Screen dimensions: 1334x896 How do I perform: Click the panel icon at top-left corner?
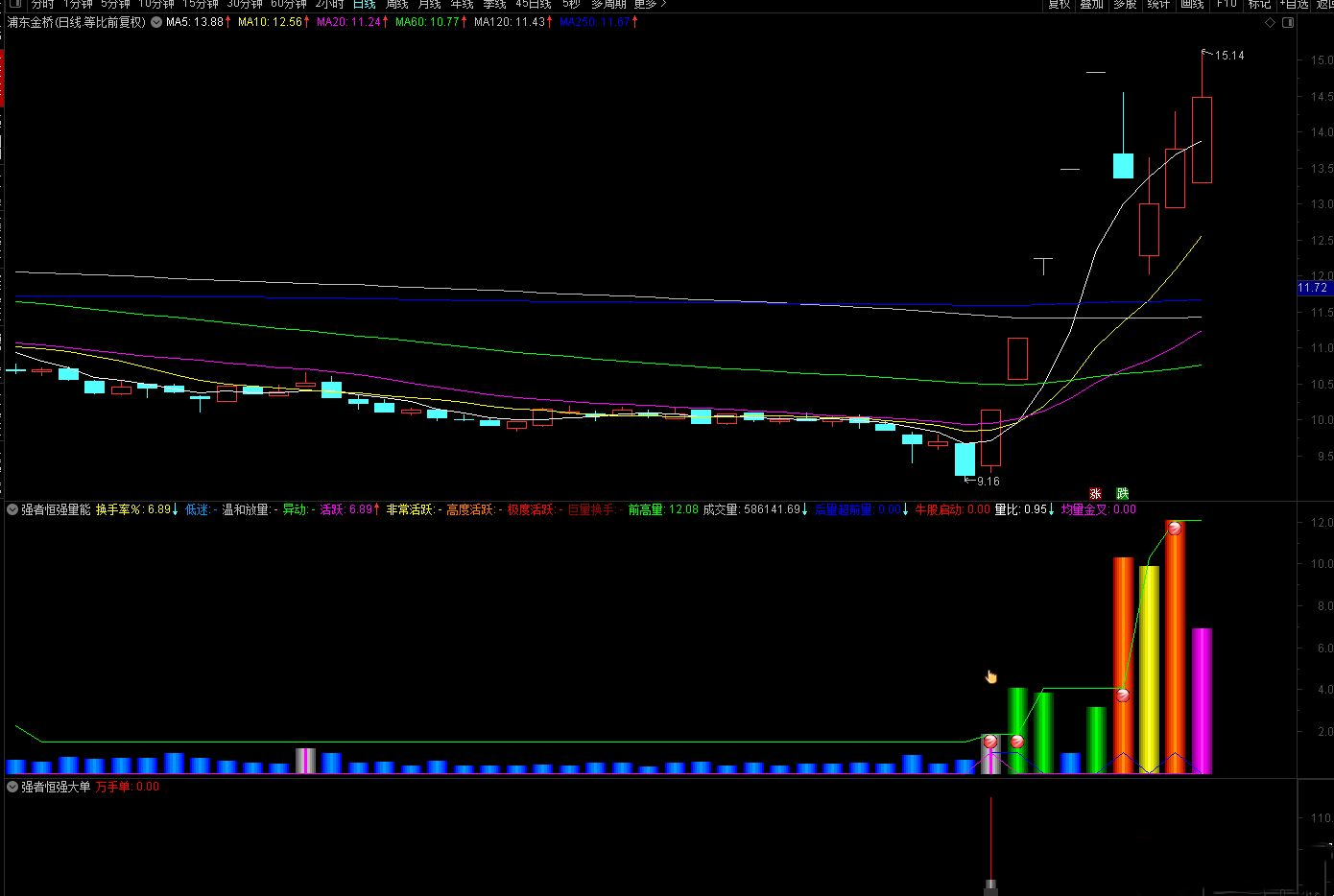(15, 4)
